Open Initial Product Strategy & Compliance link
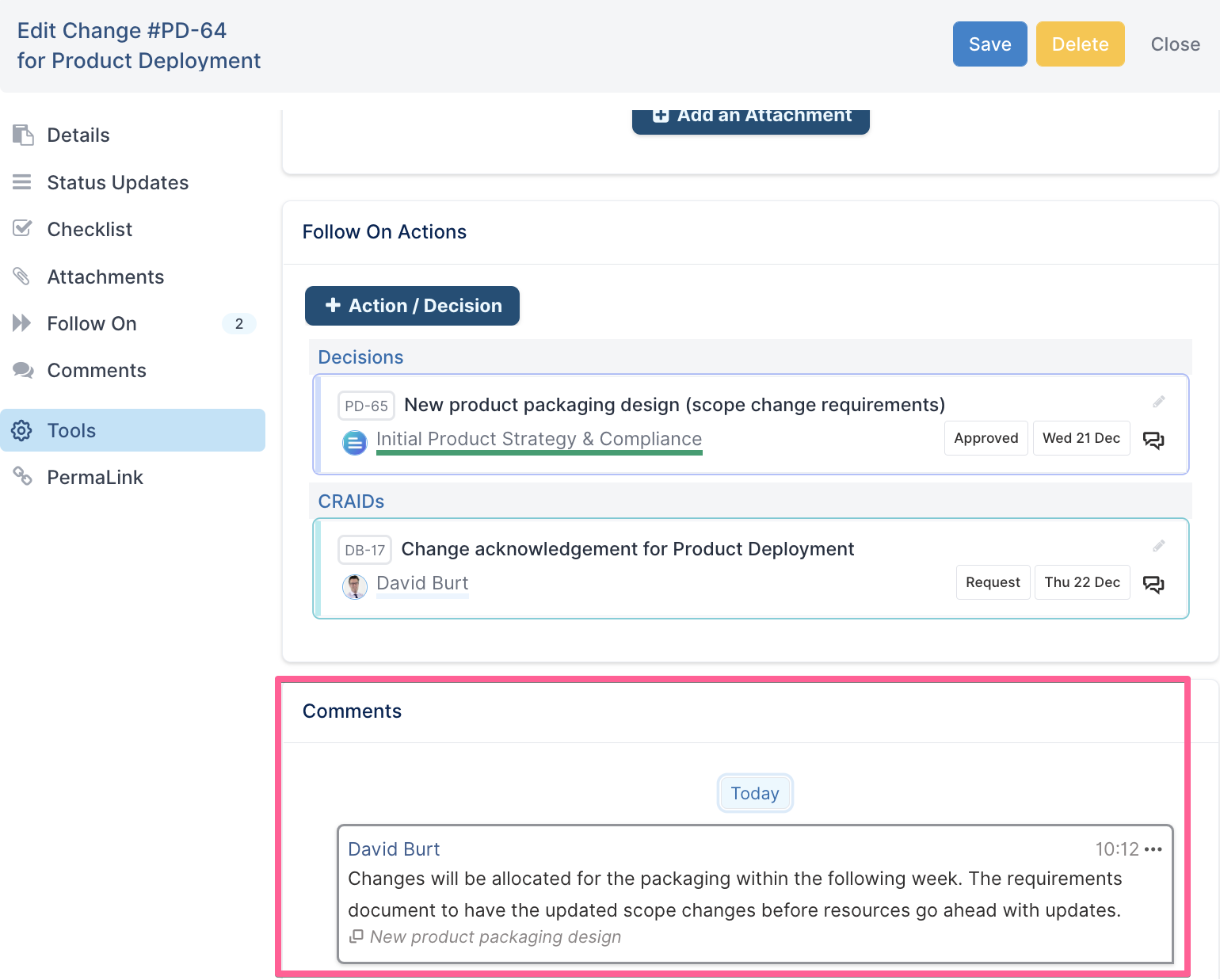Viewport: 1220px width, 980px height. 539,439
